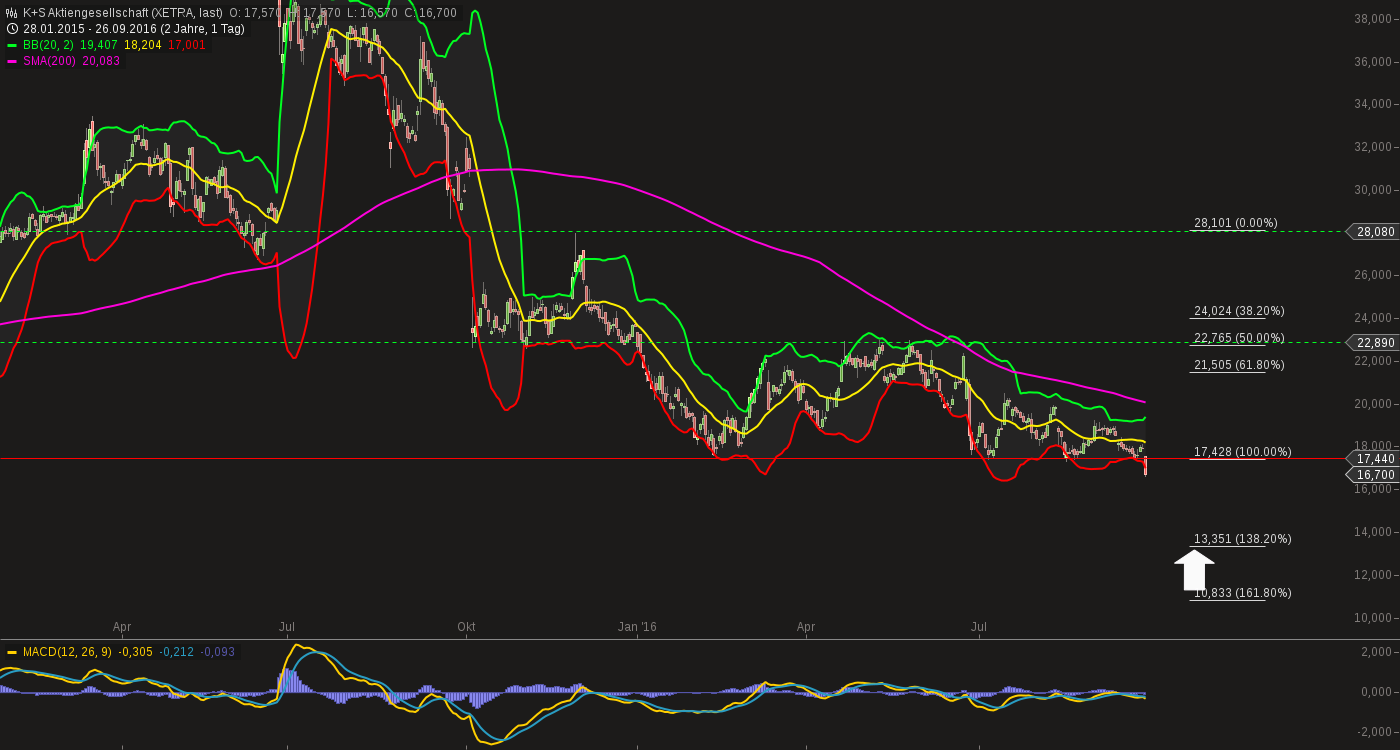Click the '2,000' MACD axis label
This screenshot has height=750, width=1400.
(x=1378, y=652)
